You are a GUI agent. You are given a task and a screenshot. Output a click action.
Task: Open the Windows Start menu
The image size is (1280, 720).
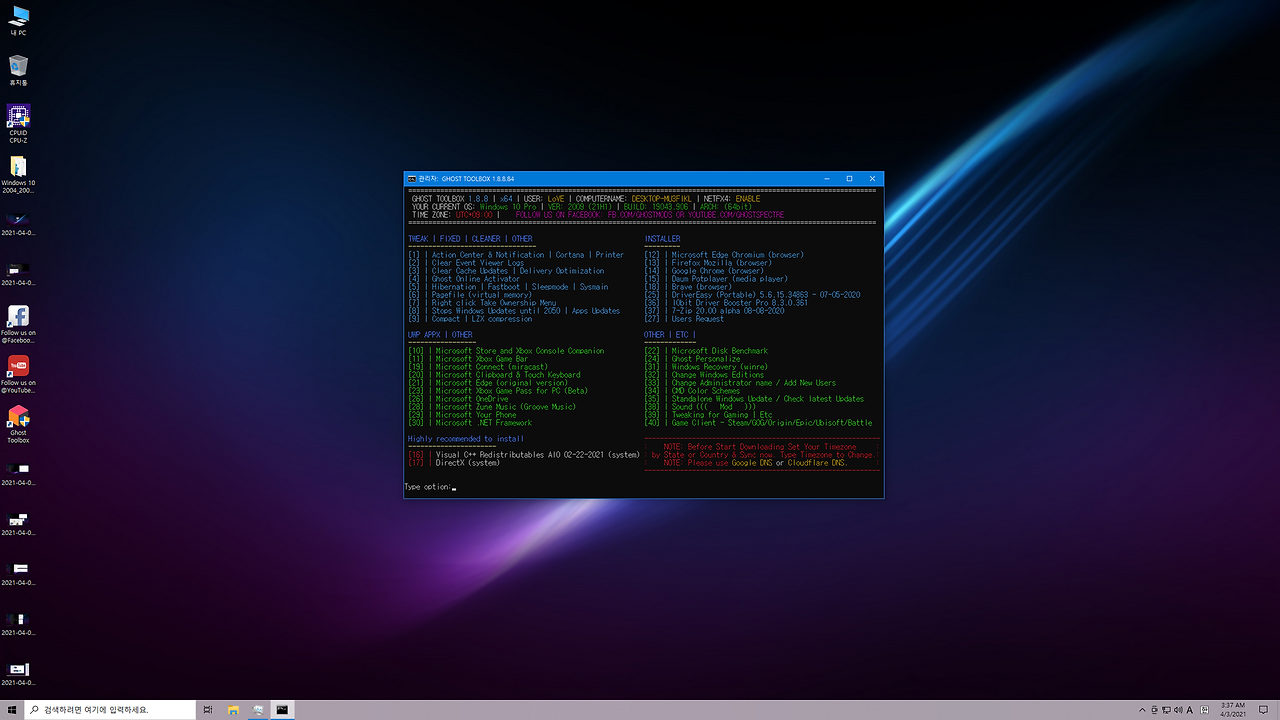11,709
